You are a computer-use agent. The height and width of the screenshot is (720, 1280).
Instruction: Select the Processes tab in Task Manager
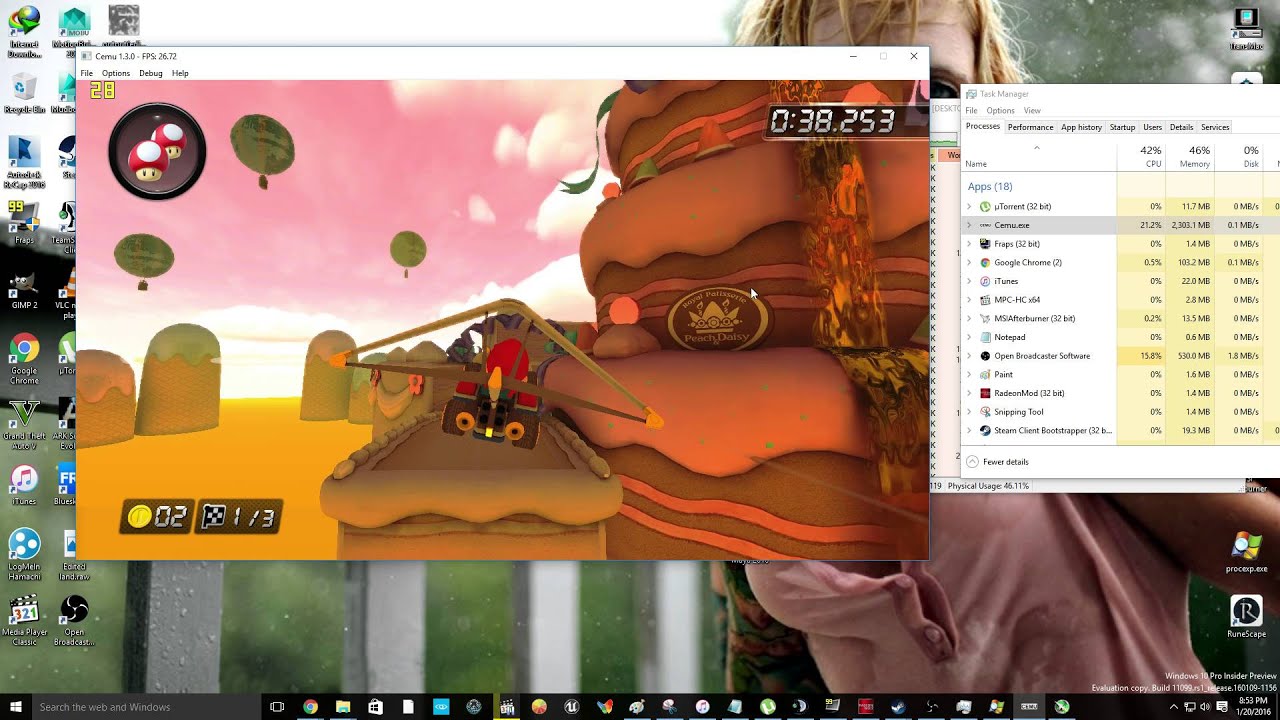983,127
